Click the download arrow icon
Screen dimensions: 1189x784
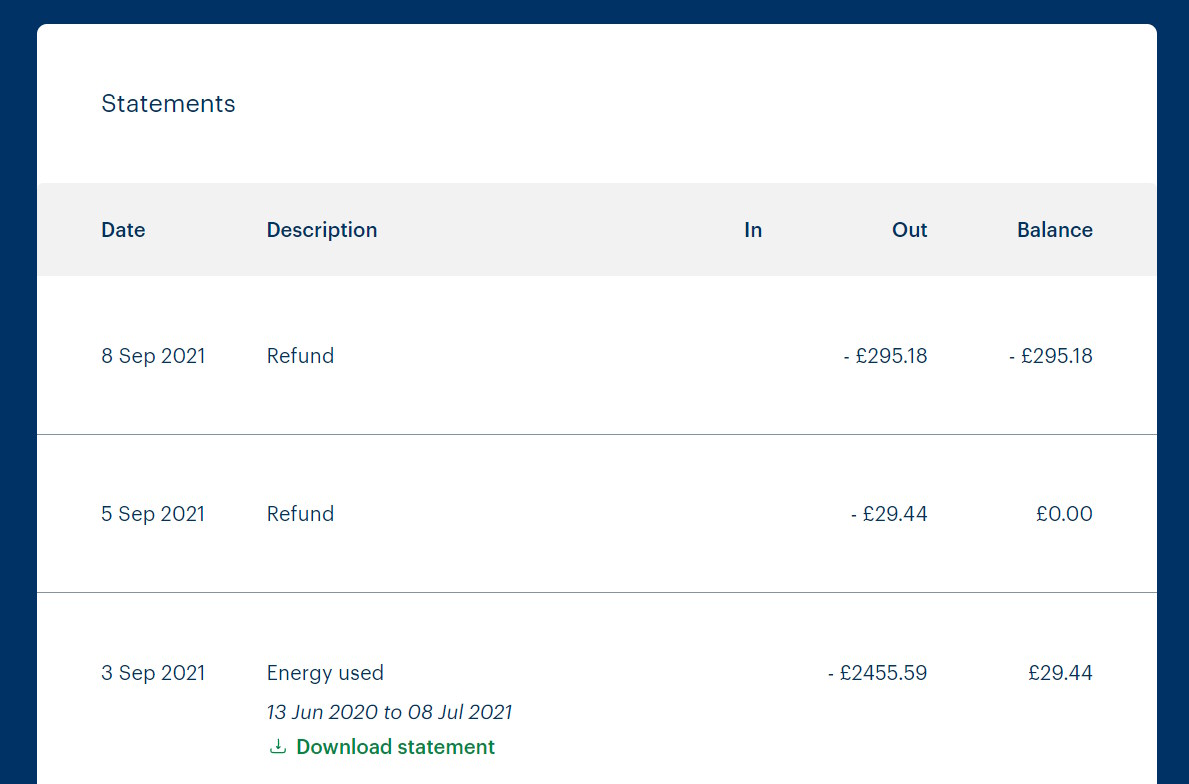[278, 747]
